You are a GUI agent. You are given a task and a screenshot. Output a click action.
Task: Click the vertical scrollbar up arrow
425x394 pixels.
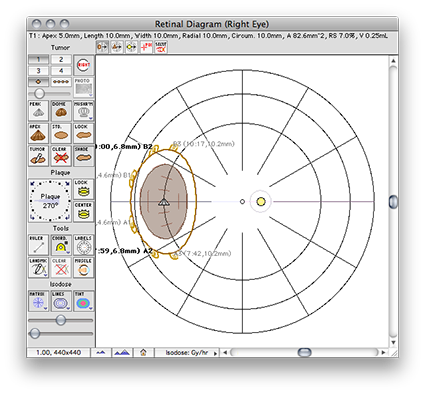click(393, 61)
